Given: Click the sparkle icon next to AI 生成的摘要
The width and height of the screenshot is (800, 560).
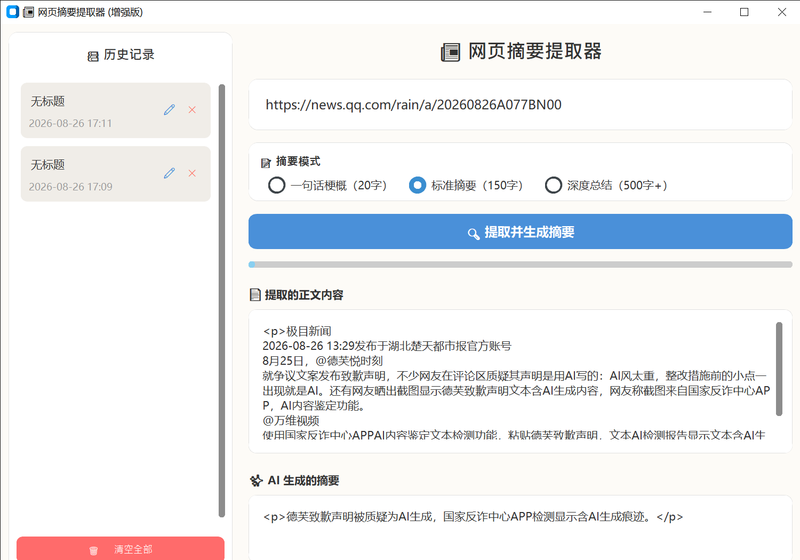Looking at the screenshot, I should pos(256,480).
